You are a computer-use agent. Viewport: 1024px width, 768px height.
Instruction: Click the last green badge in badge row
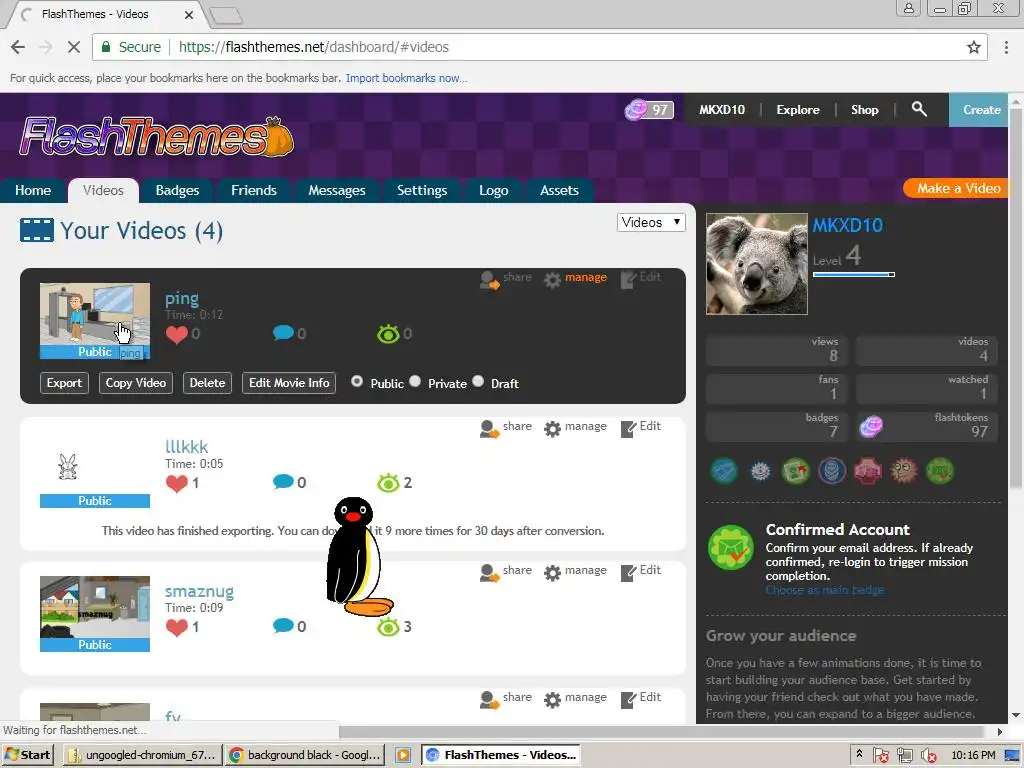tap(940, 470)
